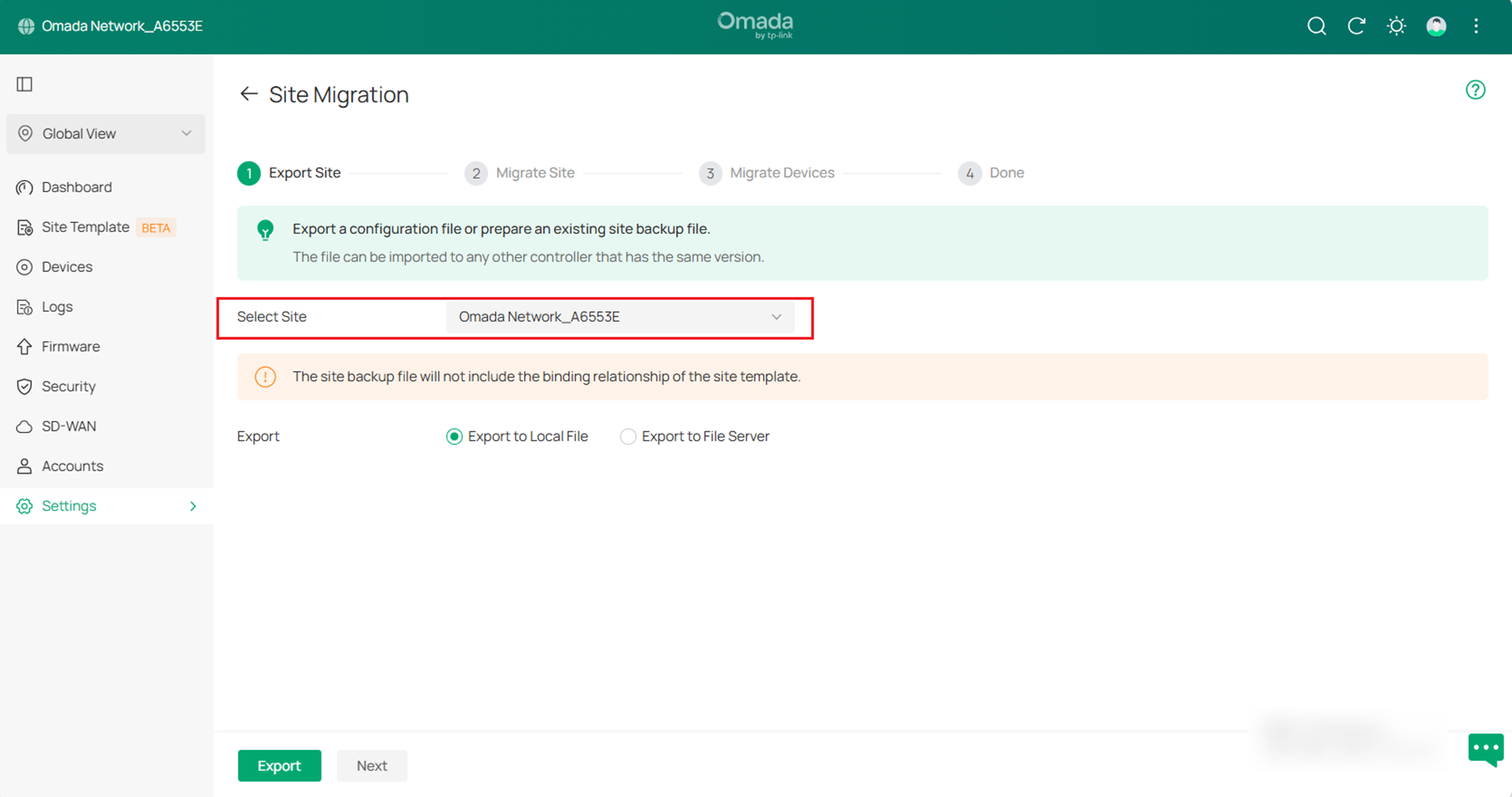Screen dimensions: 1512x797
Task: Open the Dashboard panel
Action: (77, 187)
